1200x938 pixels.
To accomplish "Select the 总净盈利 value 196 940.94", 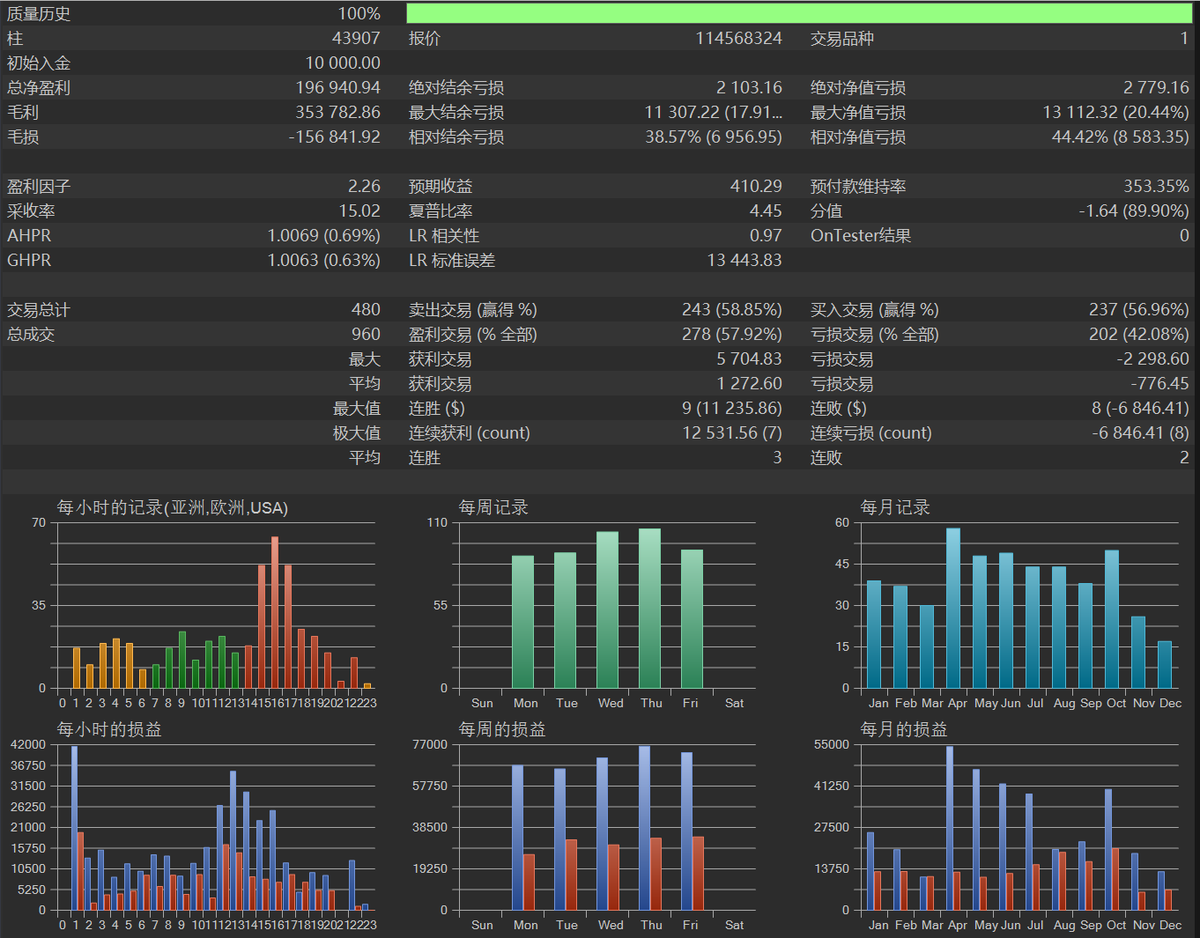I will click(338, 88).
